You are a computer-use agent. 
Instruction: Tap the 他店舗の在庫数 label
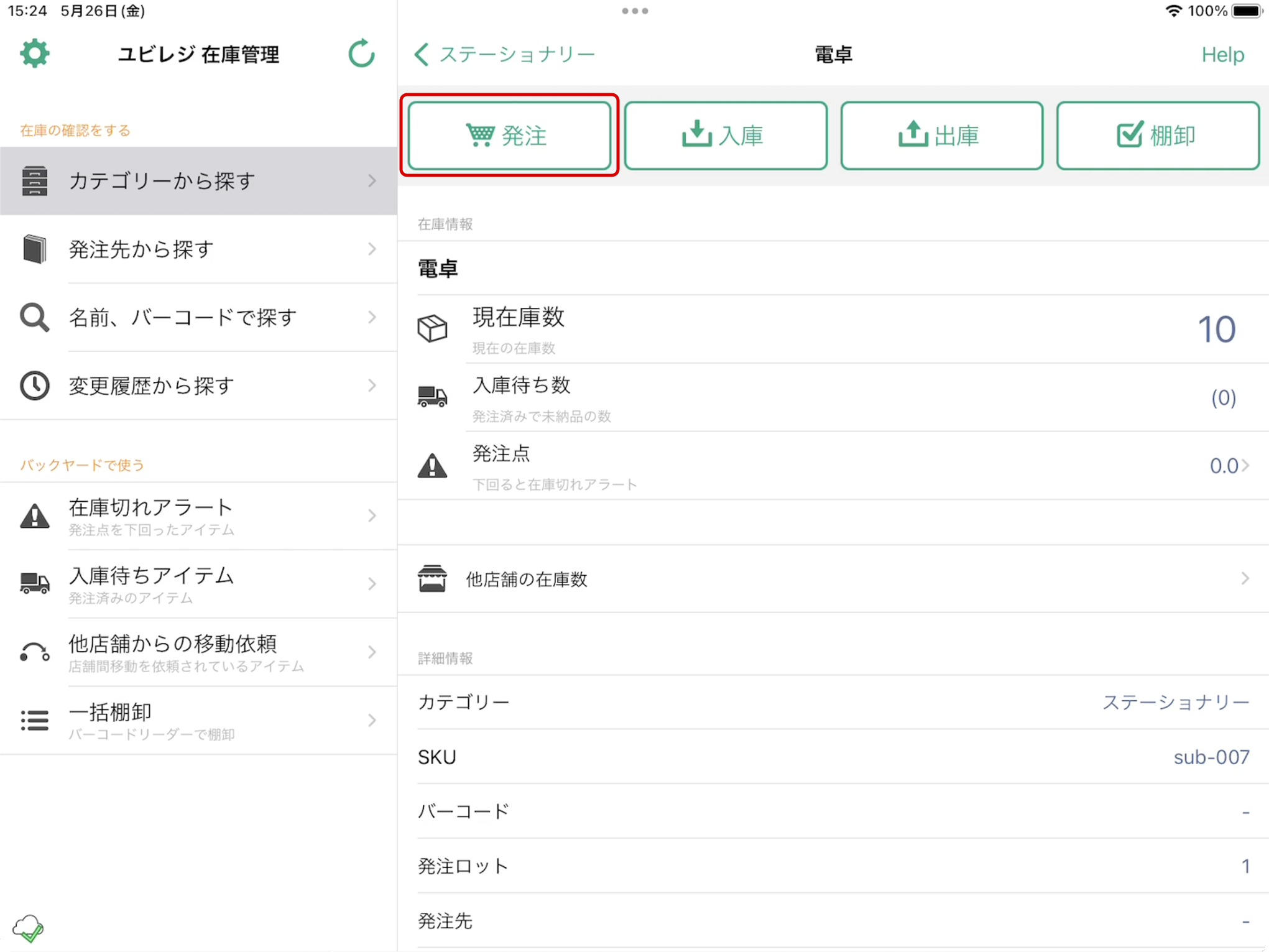click(x=527, y=580)
